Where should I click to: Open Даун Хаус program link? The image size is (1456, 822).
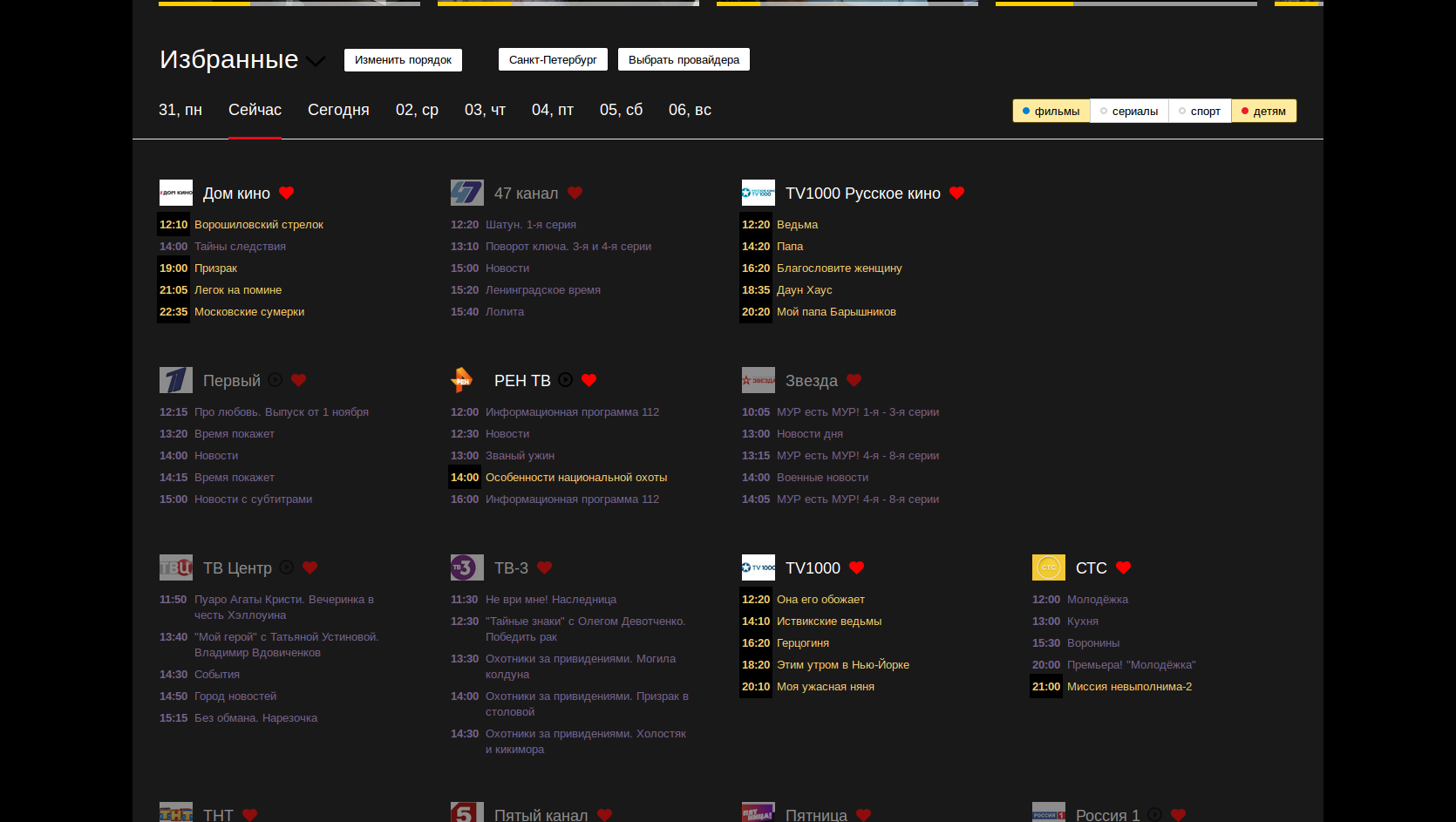(805, 290)
